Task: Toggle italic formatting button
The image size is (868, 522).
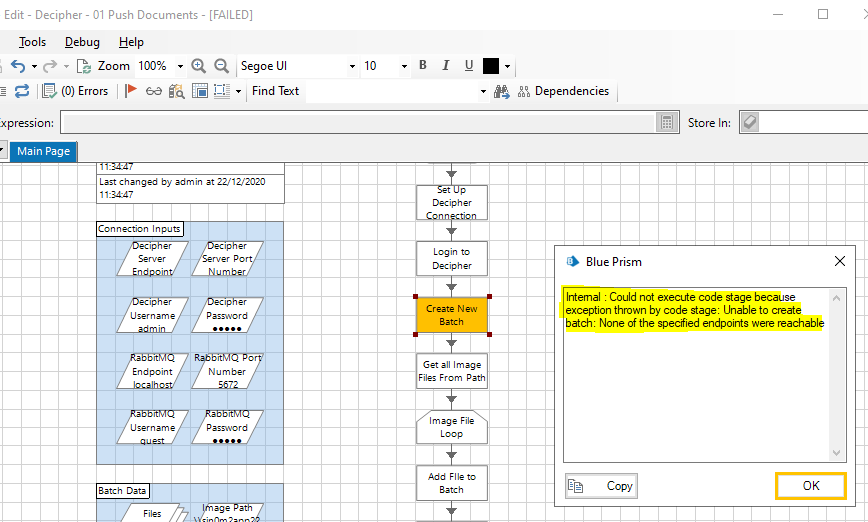Action: [x=445, y=66]
